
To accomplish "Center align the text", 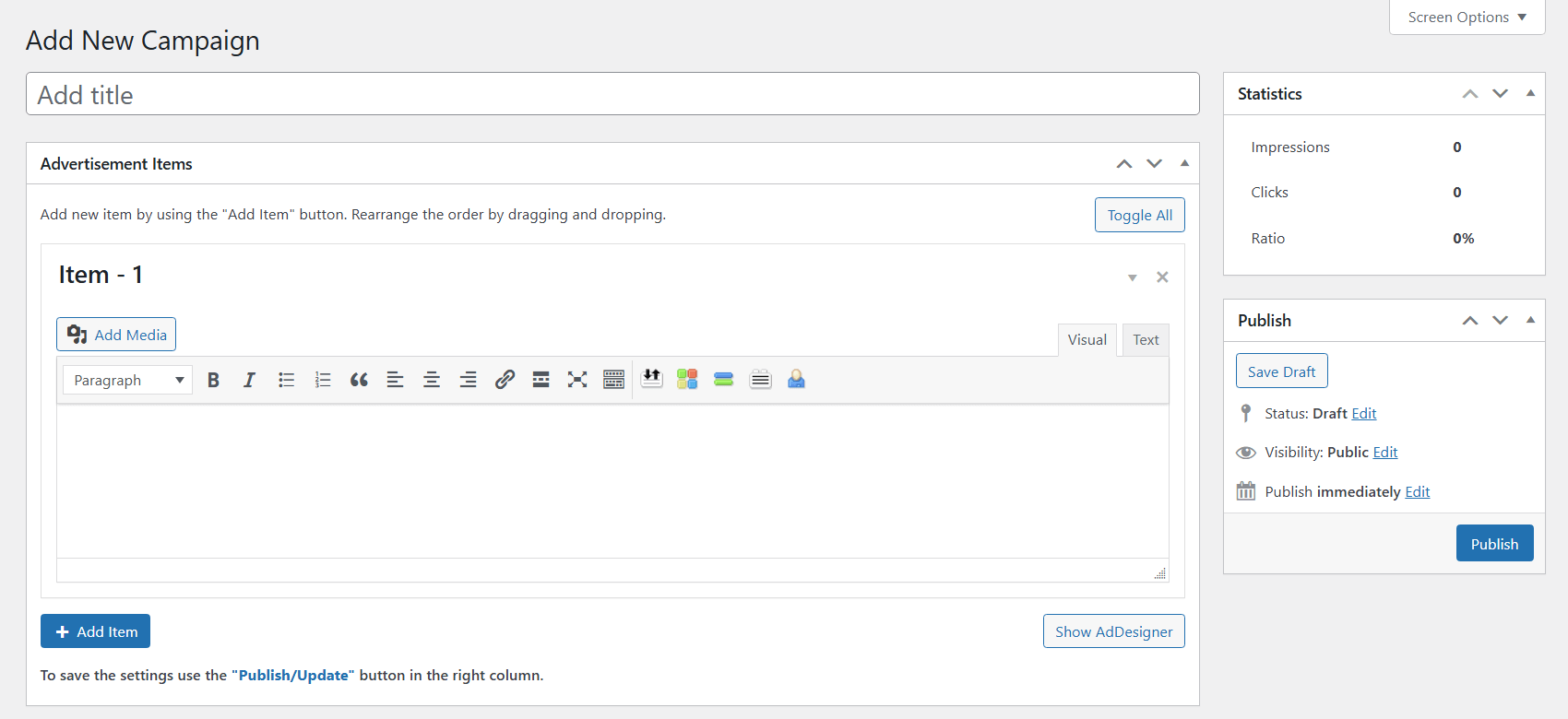I will [x=432, y=380].
